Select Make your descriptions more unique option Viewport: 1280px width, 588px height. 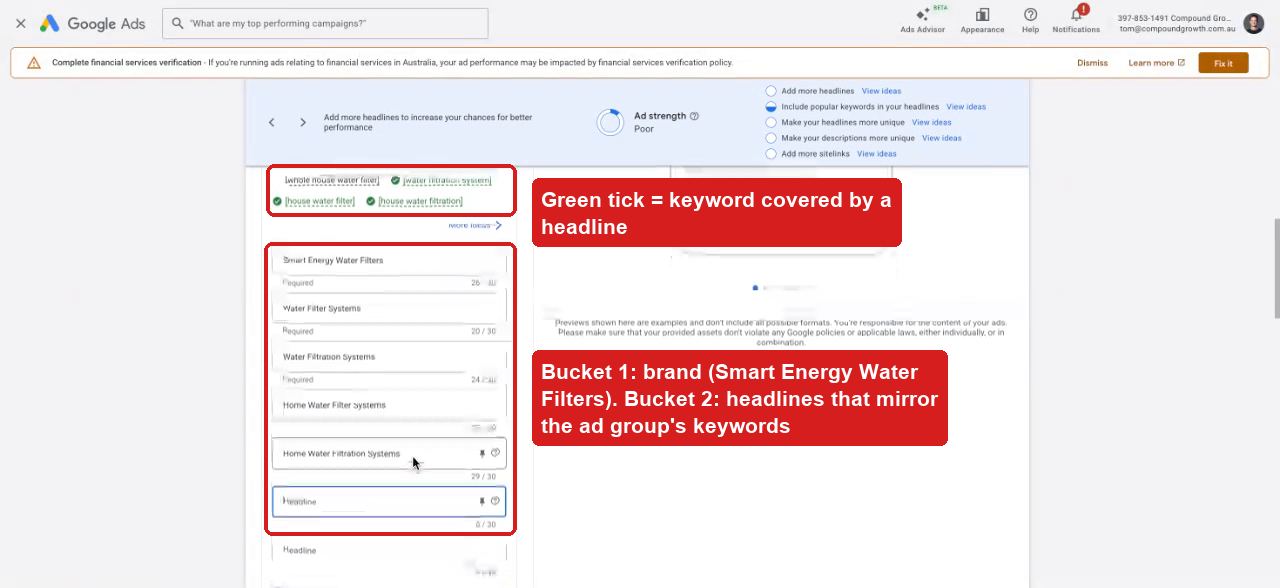point(771,138)
